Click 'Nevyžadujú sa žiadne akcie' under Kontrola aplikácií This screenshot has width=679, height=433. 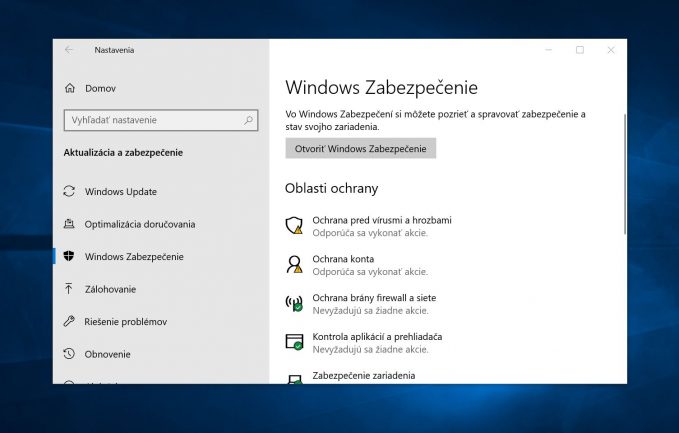pos(370,349)
